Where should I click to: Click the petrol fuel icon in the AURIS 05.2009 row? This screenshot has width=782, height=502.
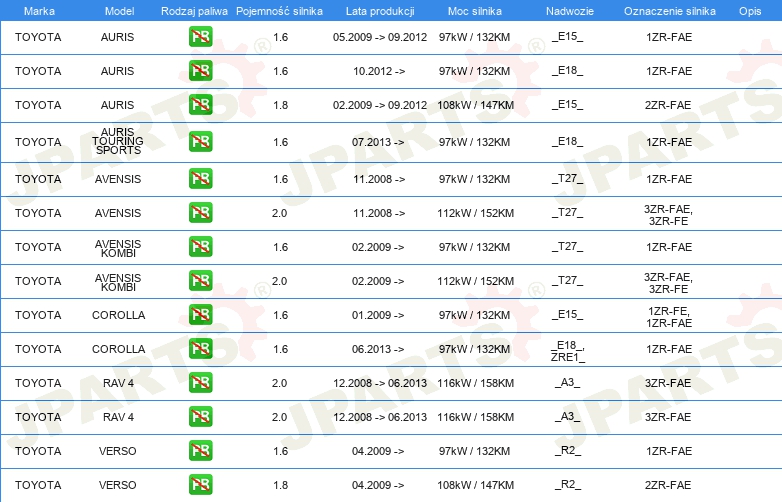tap(200, 37)
